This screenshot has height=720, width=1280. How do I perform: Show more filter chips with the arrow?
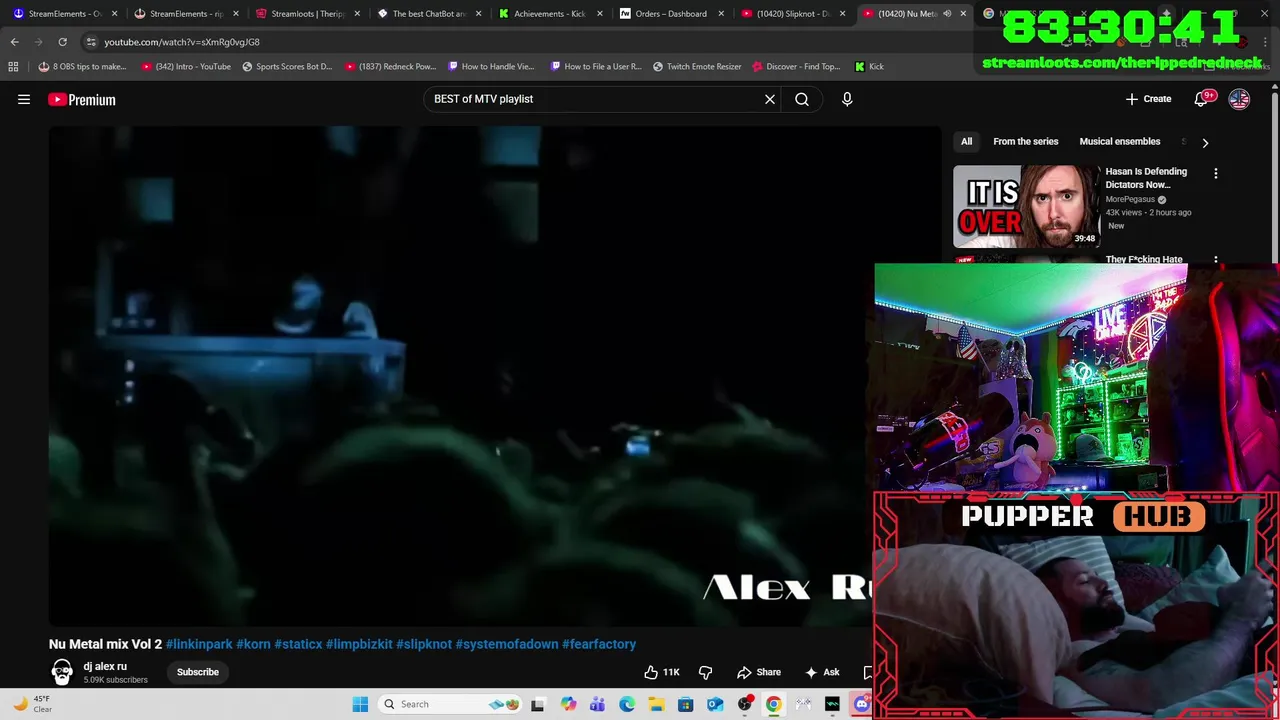1205,142
